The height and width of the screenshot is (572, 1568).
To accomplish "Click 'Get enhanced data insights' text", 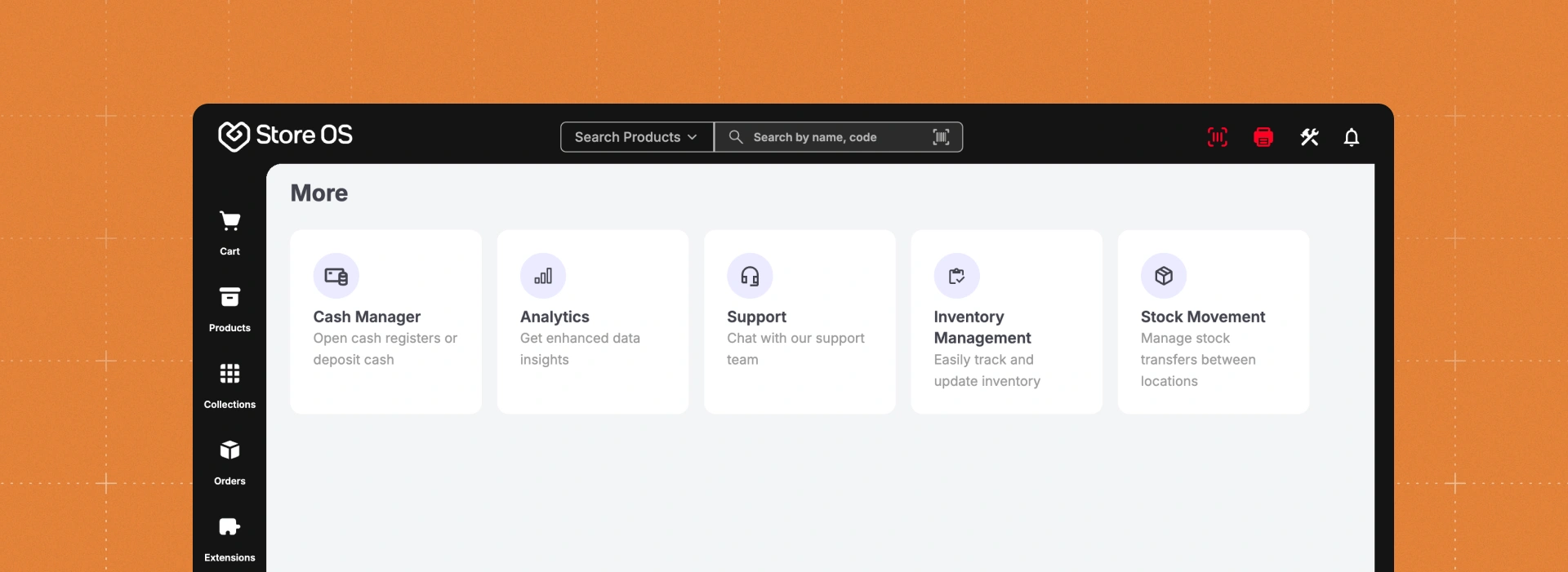I will click(x=581, y=349).
